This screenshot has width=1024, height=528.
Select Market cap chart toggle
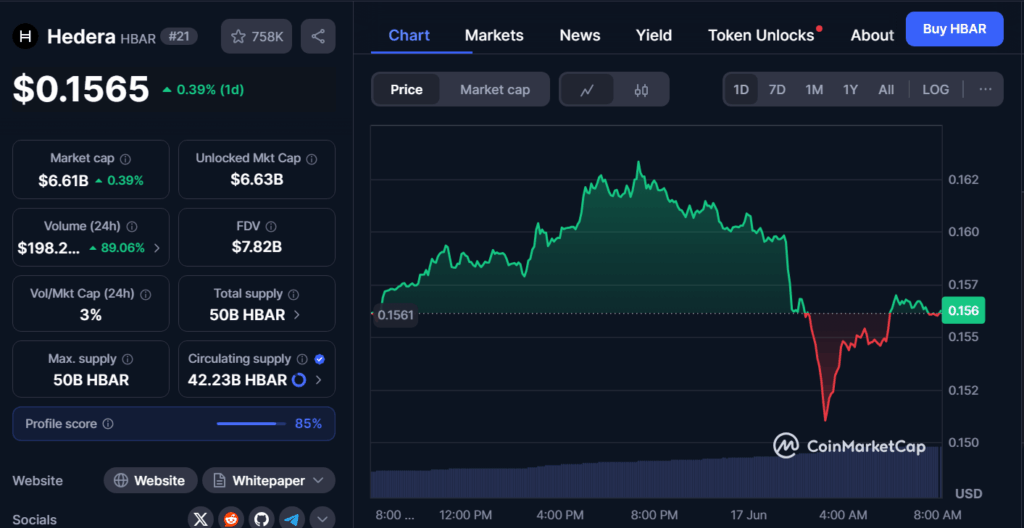point(495,90)
